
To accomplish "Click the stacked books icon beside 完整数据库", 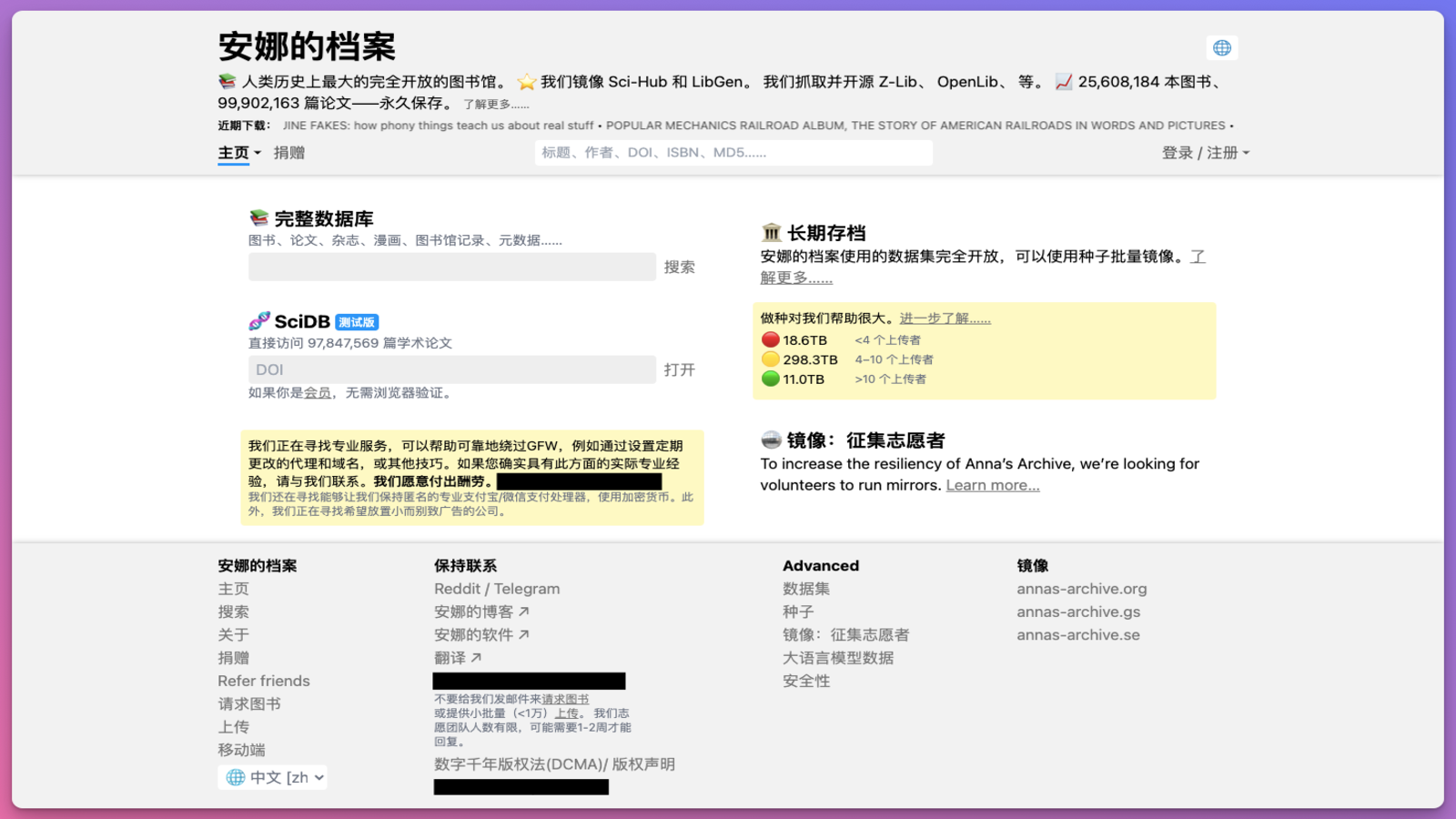I will click(x=258, y=217).
